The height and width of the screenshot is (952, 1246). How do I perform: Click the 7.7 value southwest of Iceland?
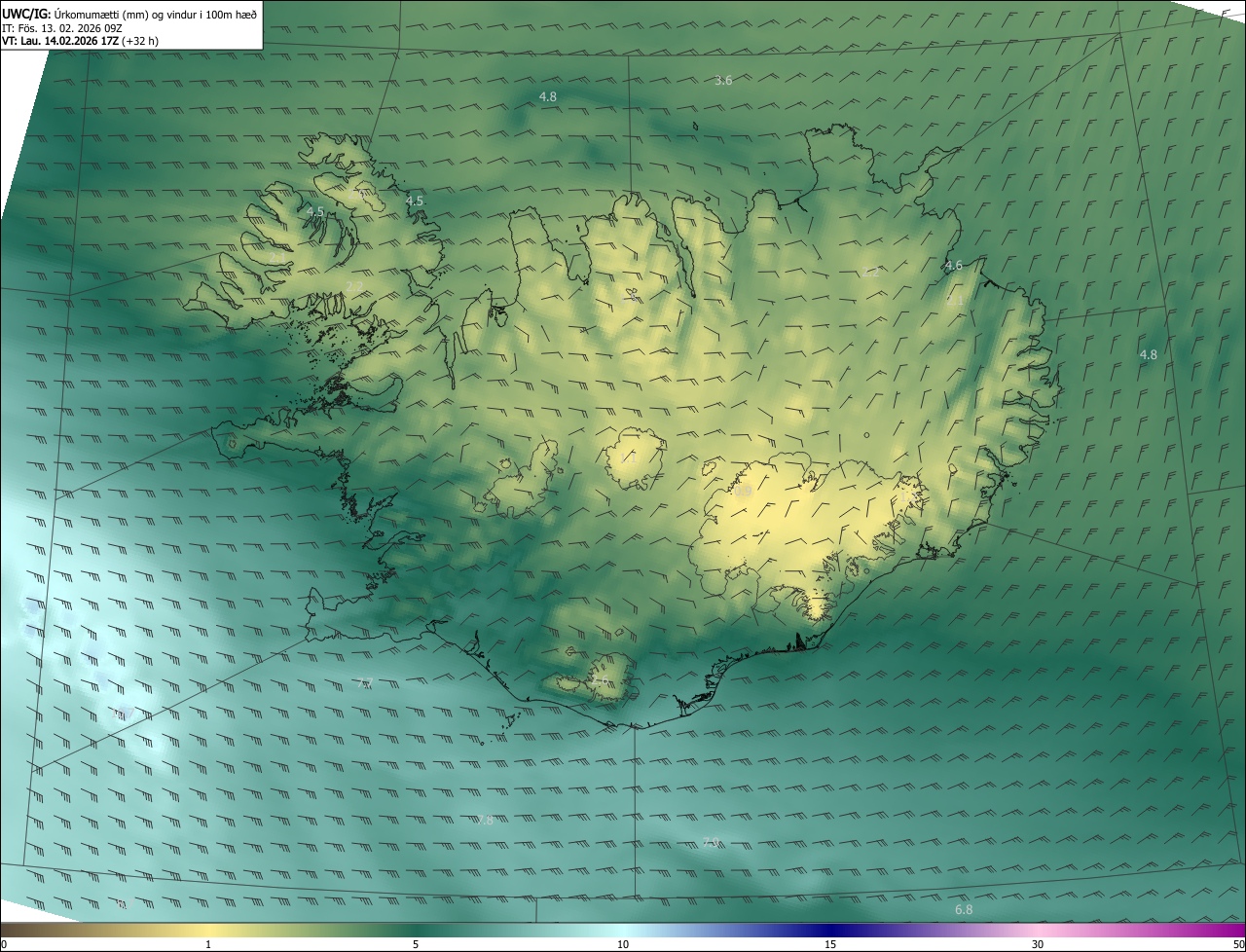click(365, 682)
